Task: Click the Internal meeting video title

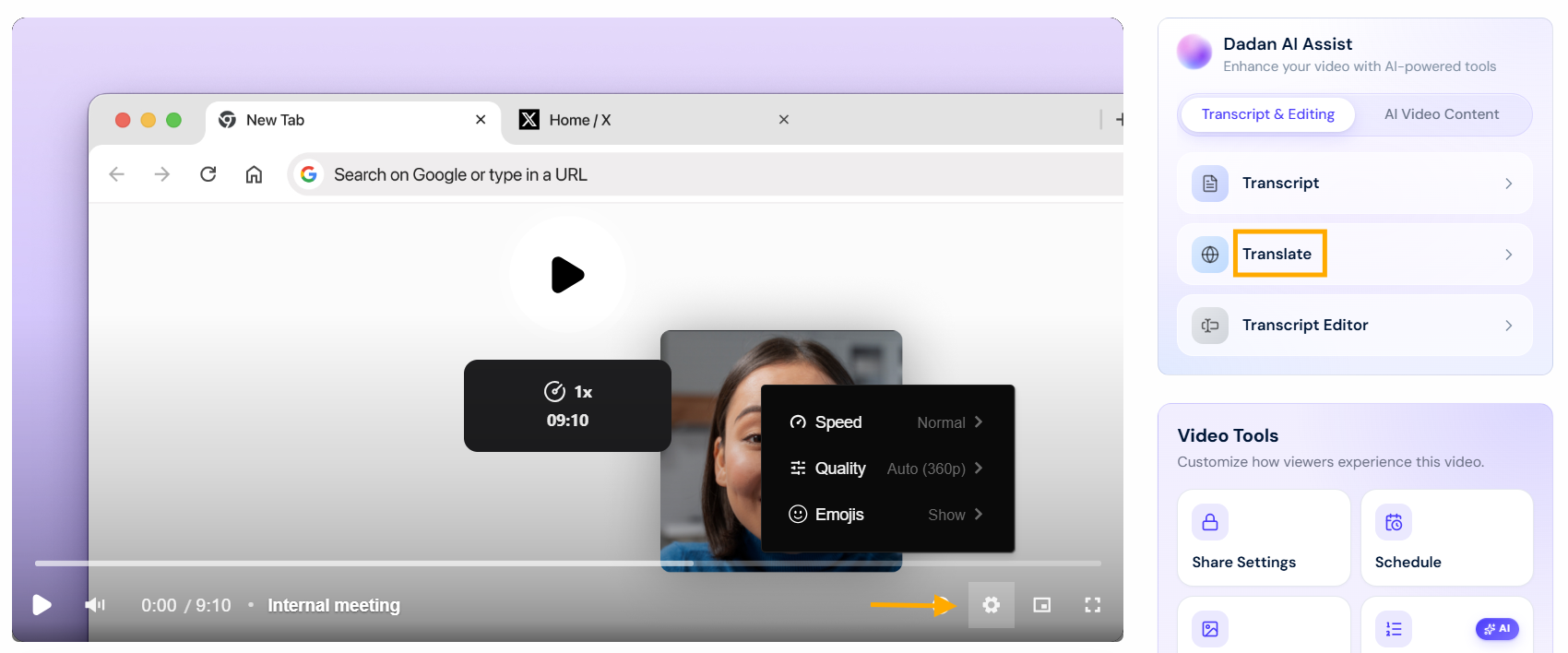Action: [x=334, y=606]
